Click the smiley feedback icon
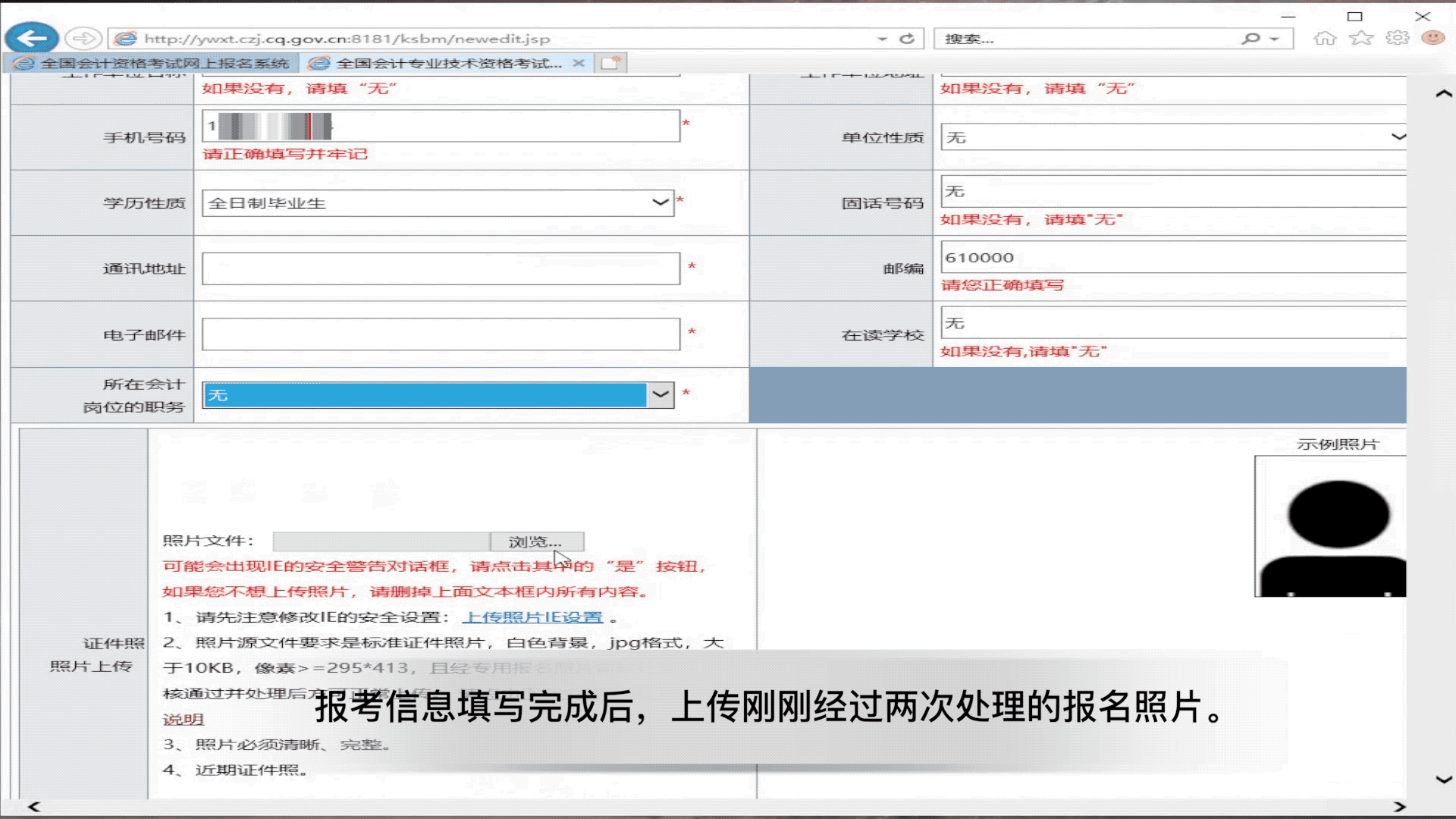1456x819 pixels. (x=1432, y=38)
